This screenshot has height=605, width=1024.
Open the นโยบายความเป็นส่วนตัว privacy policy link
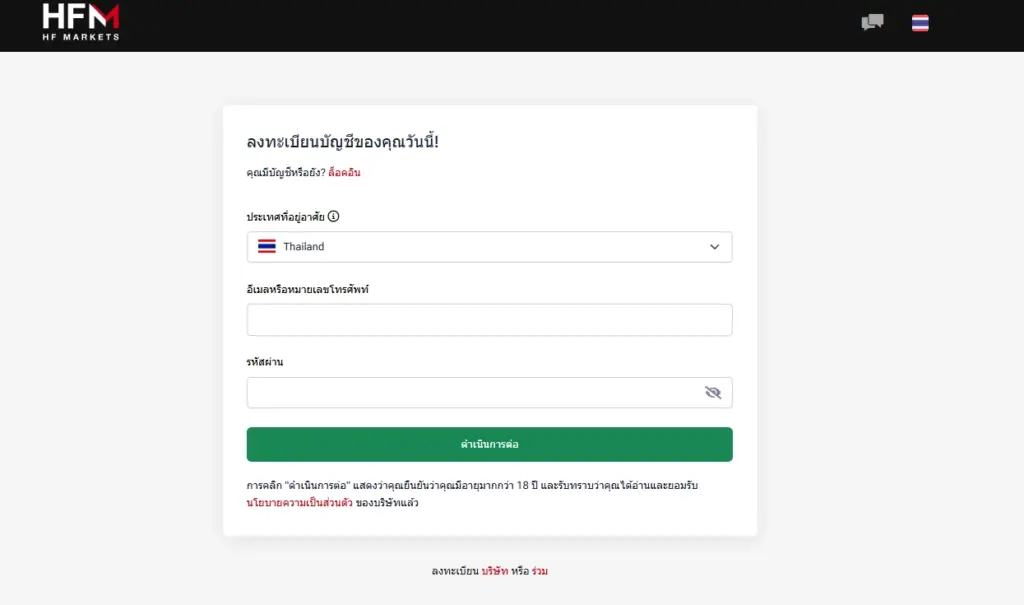(x=300, y=503)
